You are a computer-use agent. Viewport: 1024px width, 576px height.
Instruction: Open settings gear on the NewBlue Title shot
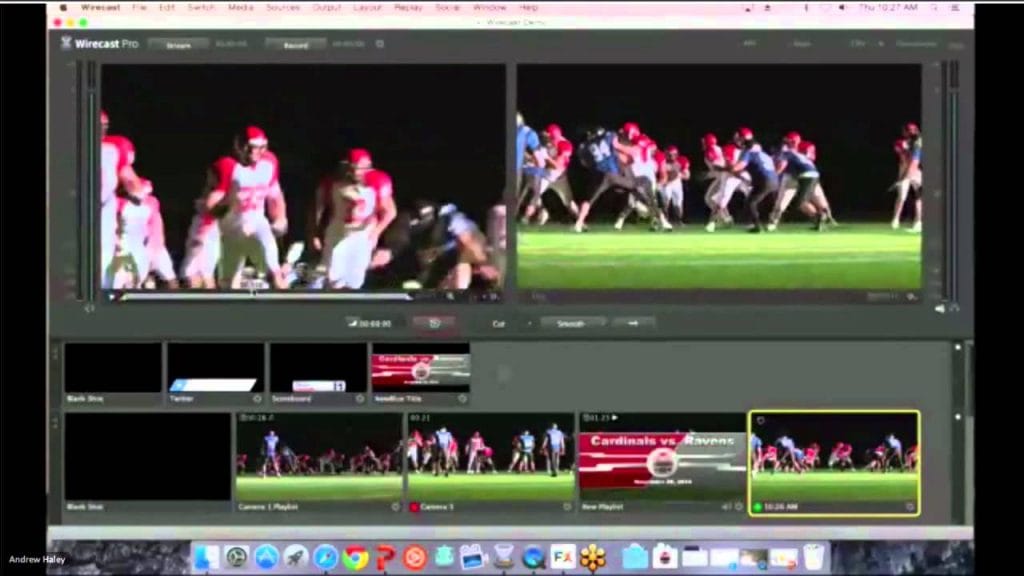pos(462,397)
